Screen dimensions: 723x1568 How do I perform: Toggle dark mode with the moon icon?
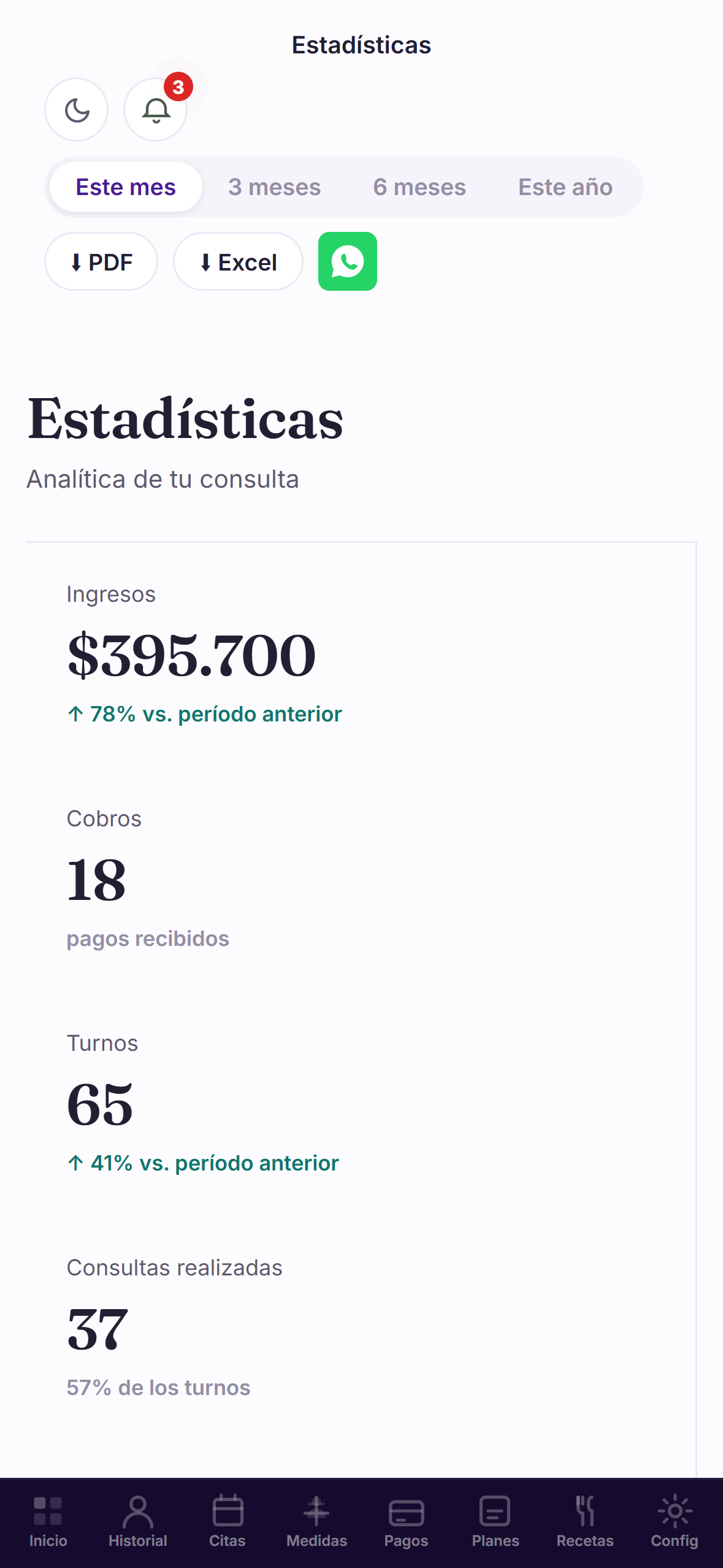(x=77, y=110)
